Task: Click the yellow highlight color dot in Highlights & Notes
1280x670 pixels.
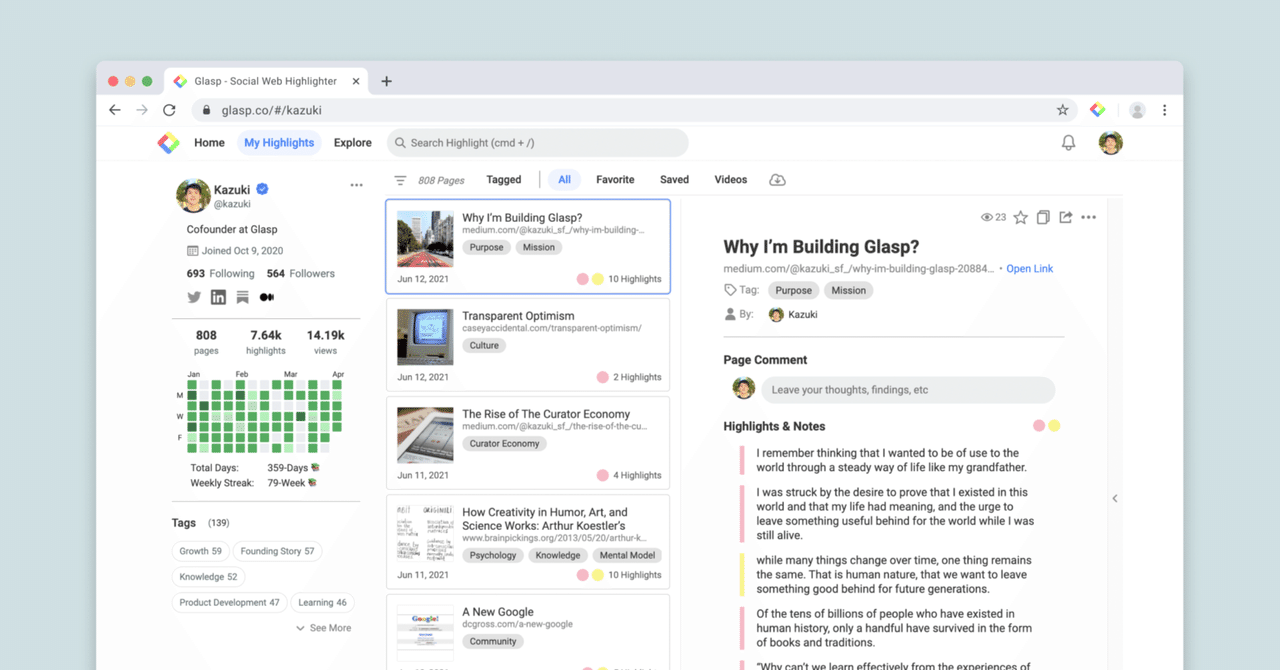Action: click(1054, 426)
